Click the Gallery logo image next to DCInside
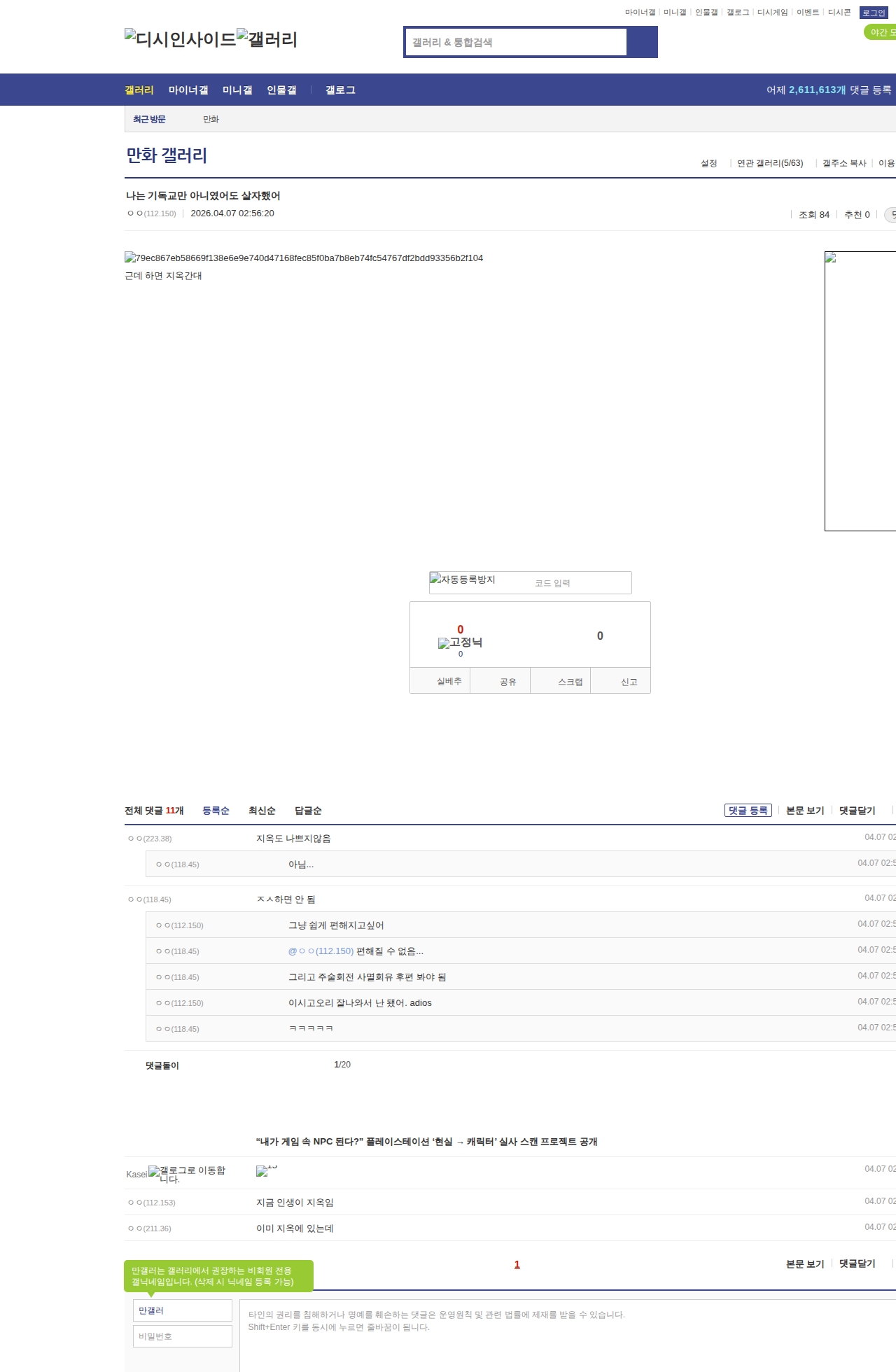This screenshot has height=1372, width=896. coord(267,39)
